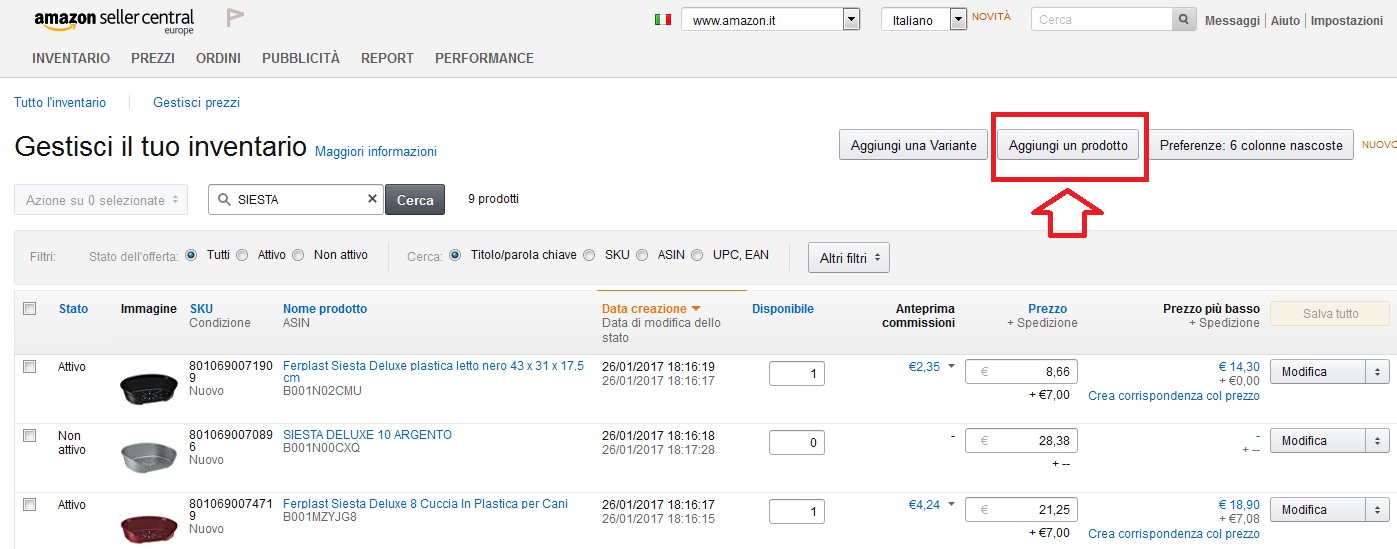Open the Italiano language dropdown
Screen dimensions: 1397x549
958,19
